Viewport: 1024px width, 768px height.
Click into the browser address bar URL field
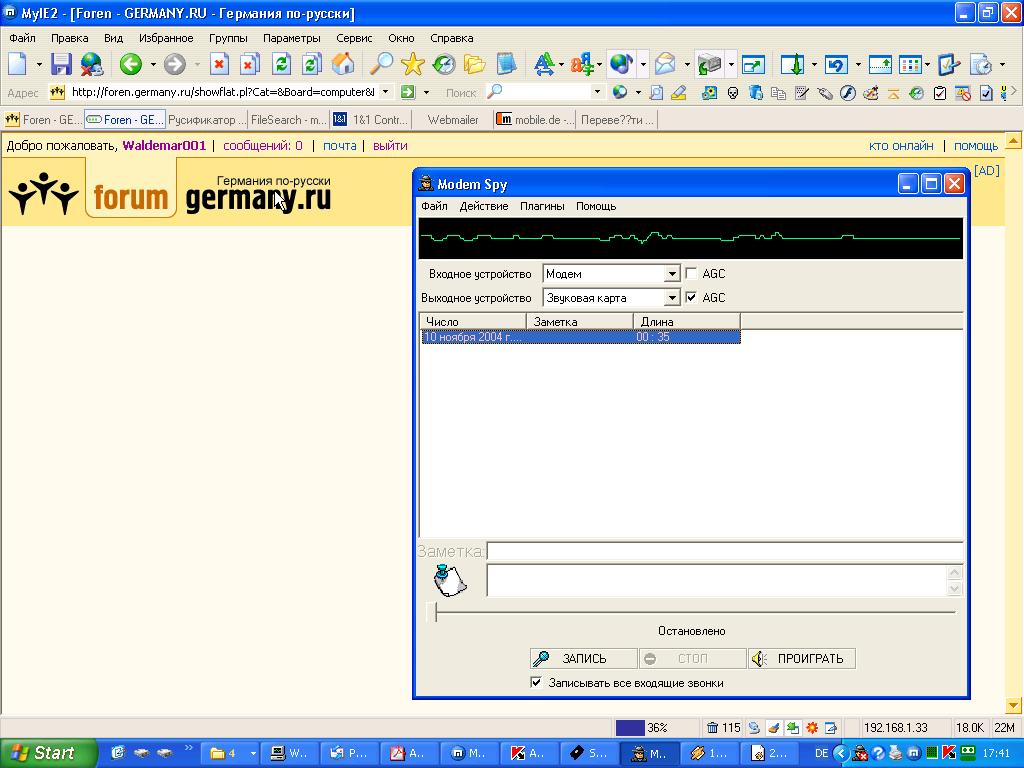point(223,92)
